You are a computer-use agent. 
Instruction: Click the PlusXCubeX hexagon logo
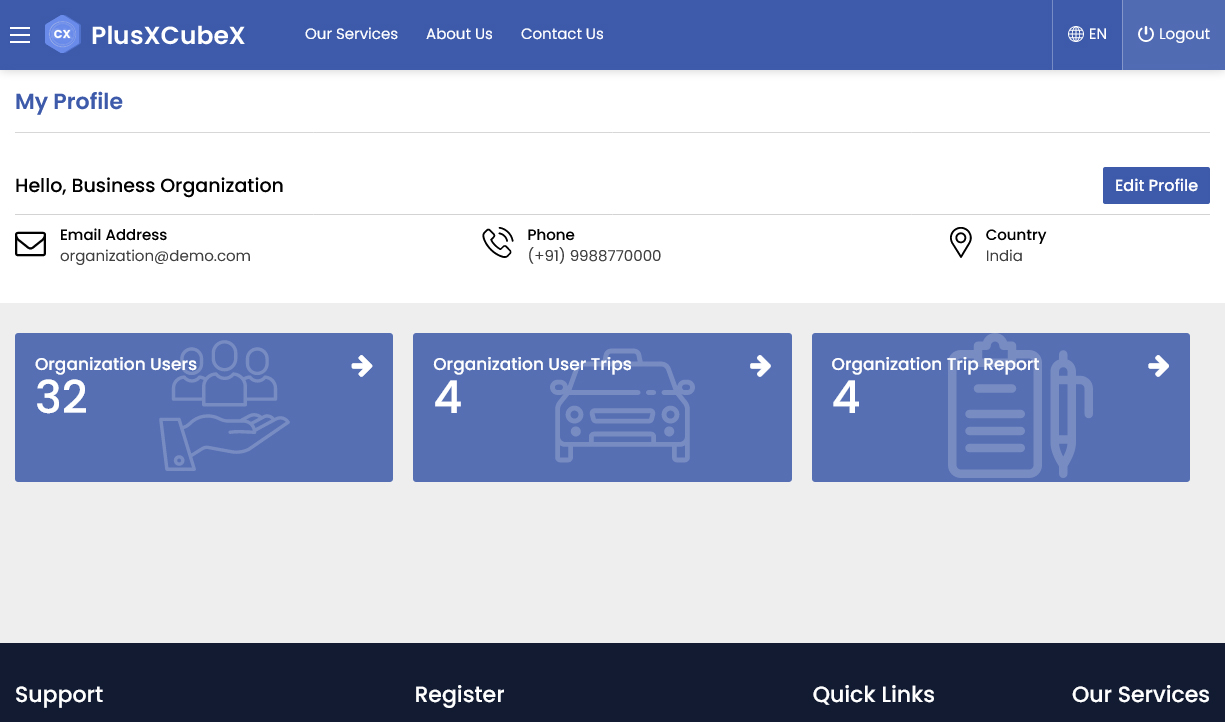coord(62,34)
